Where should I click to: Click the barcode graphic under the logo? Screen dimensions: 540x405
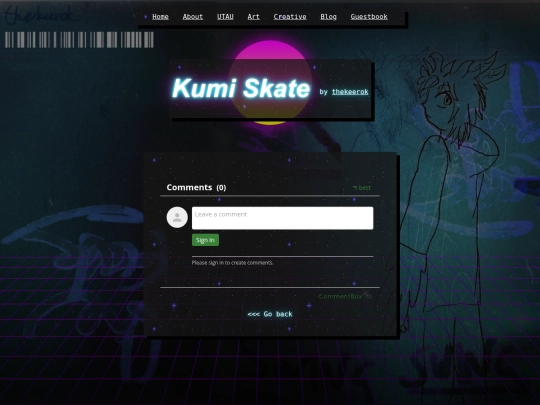pos(79,40)
